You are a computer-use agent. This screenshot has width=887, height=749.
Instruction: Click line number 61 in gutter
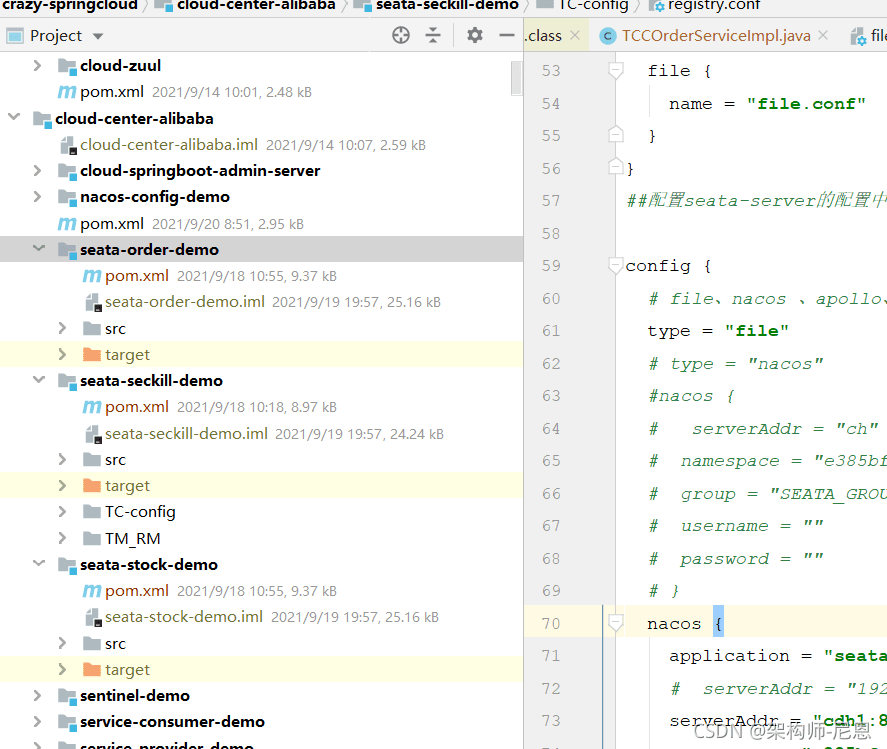tap(551, 331)
